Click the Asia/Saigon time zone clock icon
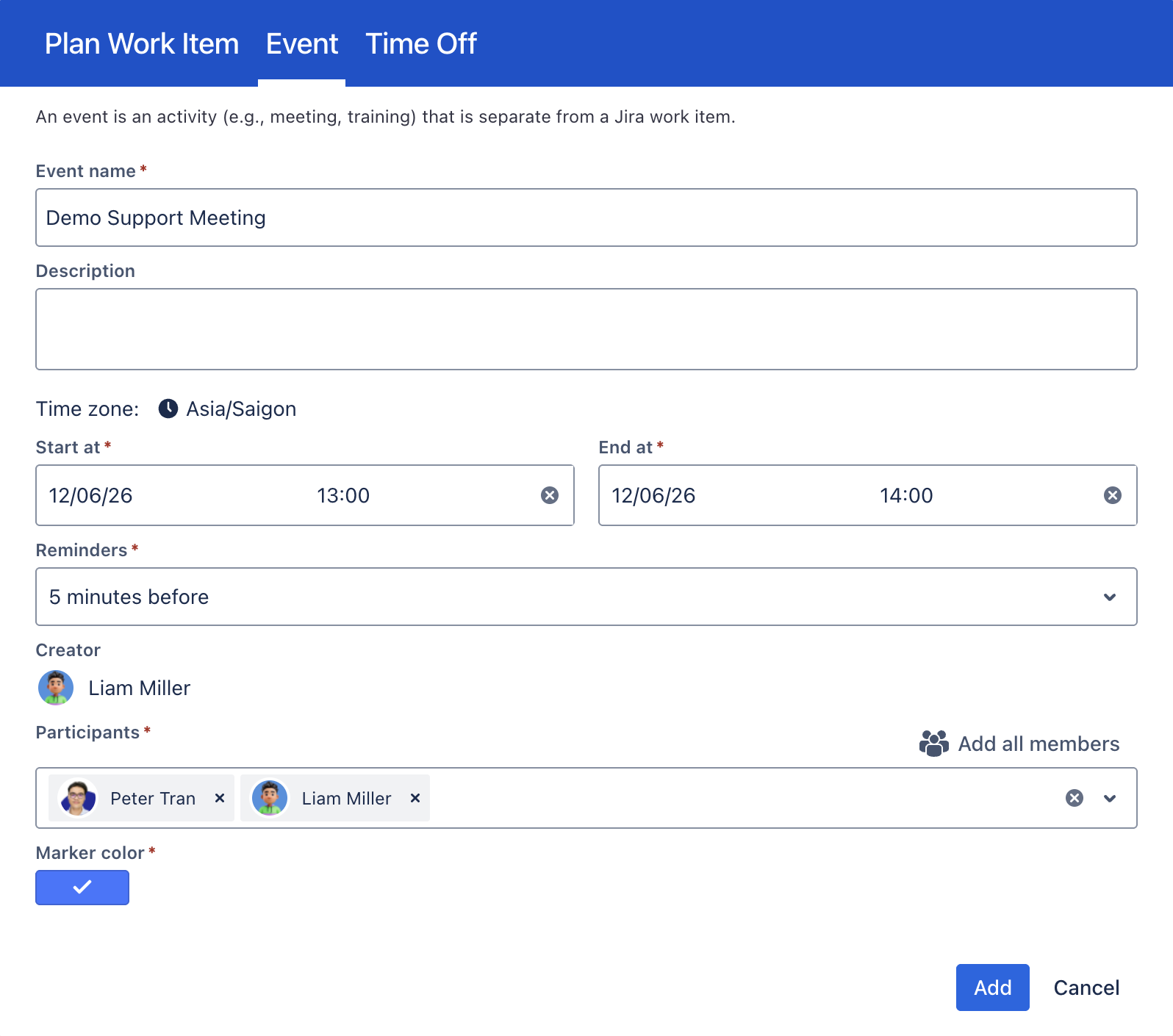The image size is (1173, 1036). point(168,409)
